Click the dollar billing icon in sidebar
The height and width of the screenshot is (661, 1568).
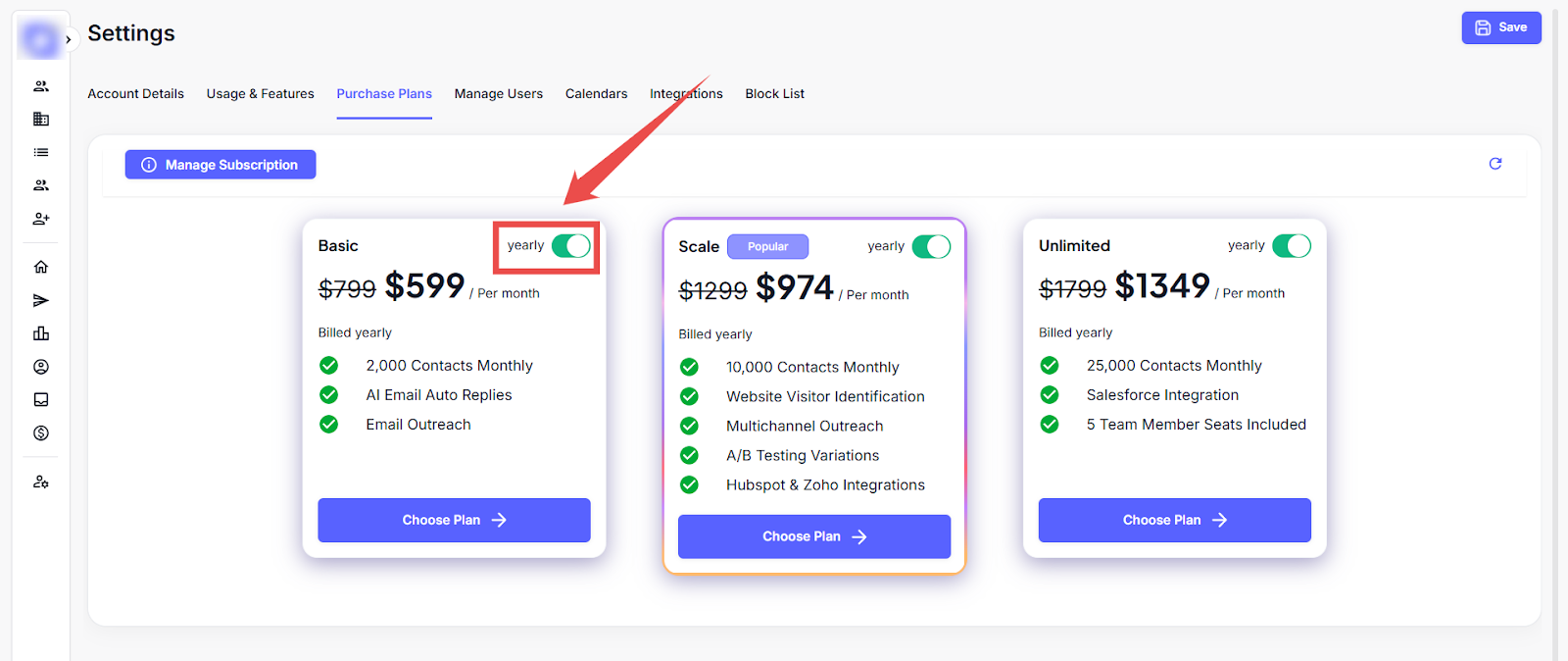coord(41,432)
